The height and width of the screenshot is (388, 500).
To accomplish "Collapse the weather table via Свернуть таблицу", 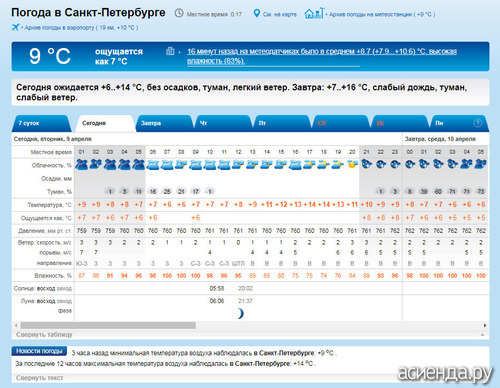I will coord(44,335).
